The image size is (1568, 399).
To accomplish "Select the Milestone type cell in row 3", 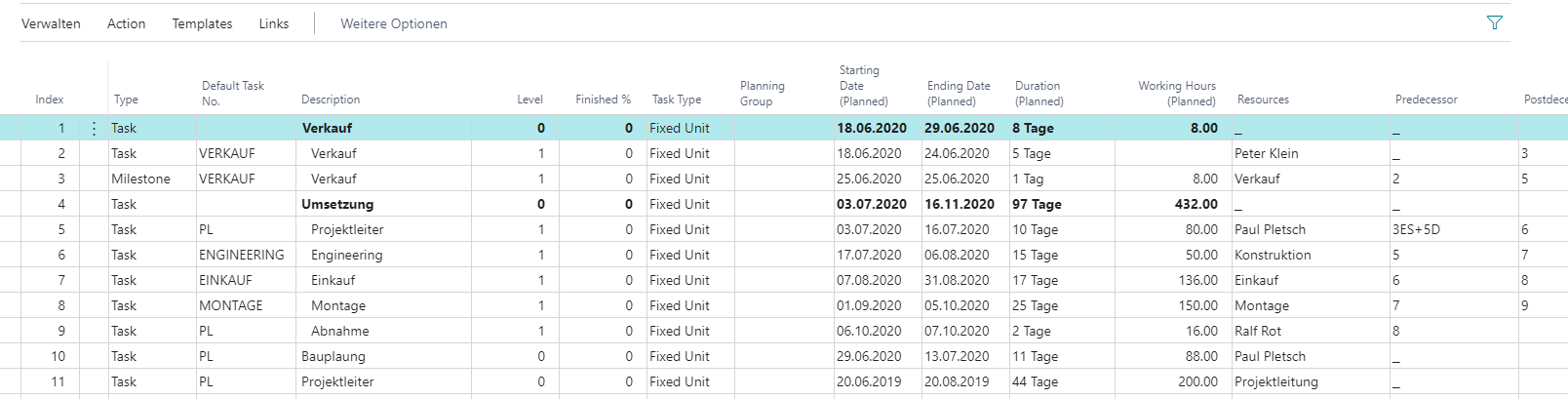I will coord(140,179).
